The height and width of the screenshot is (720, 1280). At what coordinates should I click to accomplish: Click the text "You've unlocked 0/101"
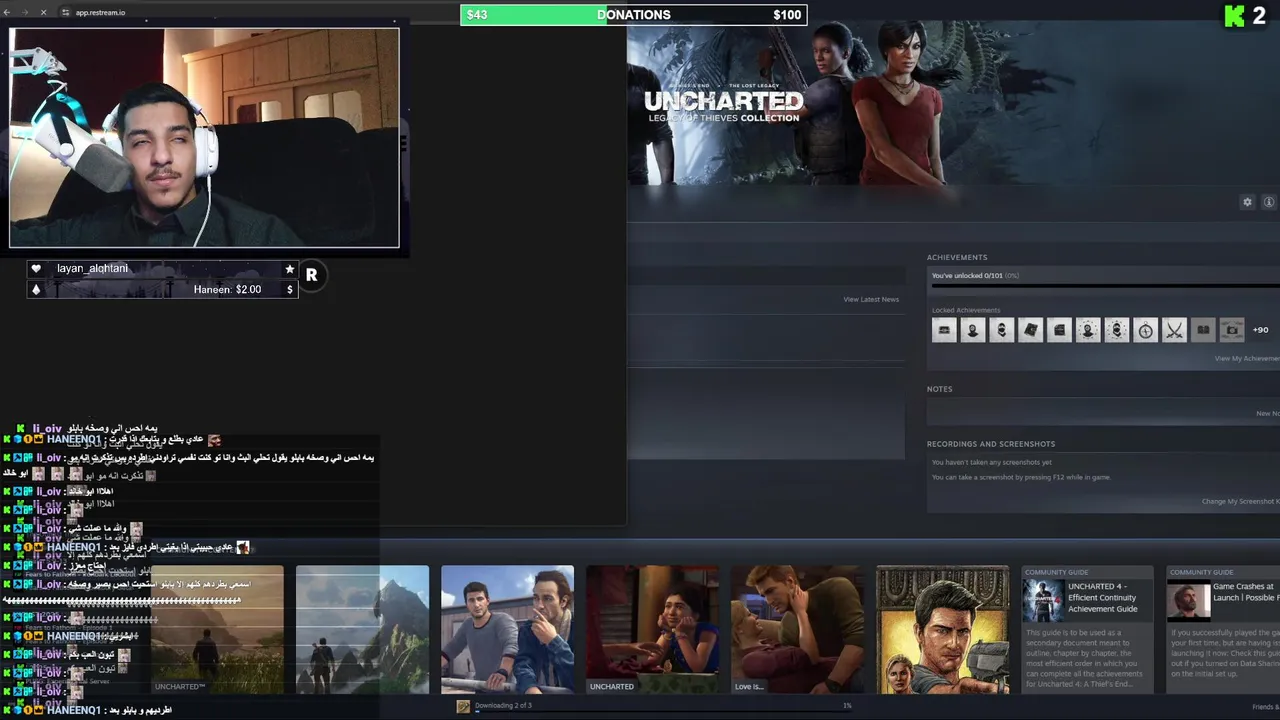click(x=967, y=276)
